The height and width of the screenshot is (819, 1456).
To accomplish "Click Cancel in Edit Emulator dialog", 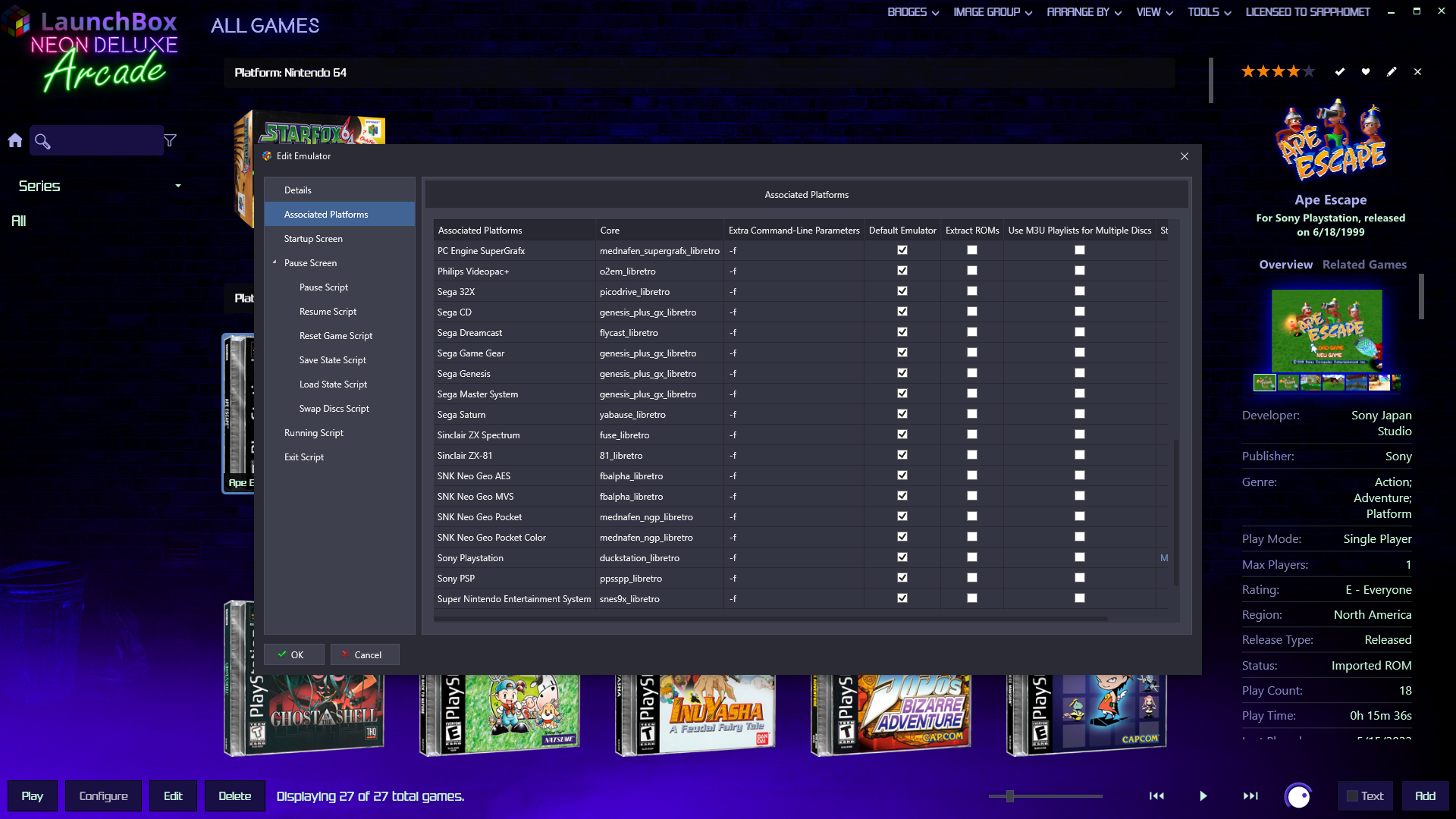I will 365,654.
